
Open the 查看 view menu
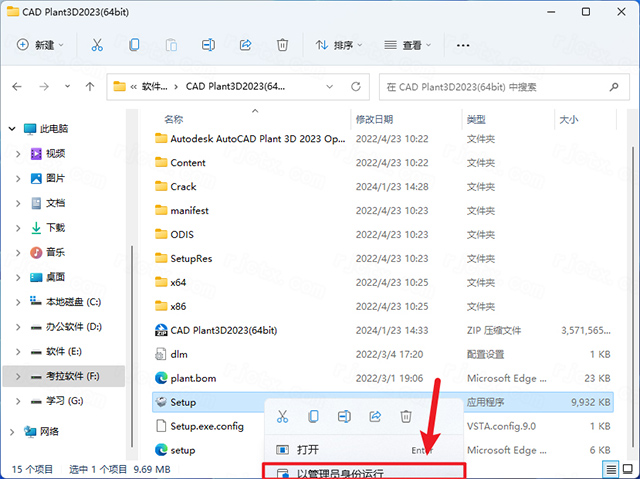407,45
